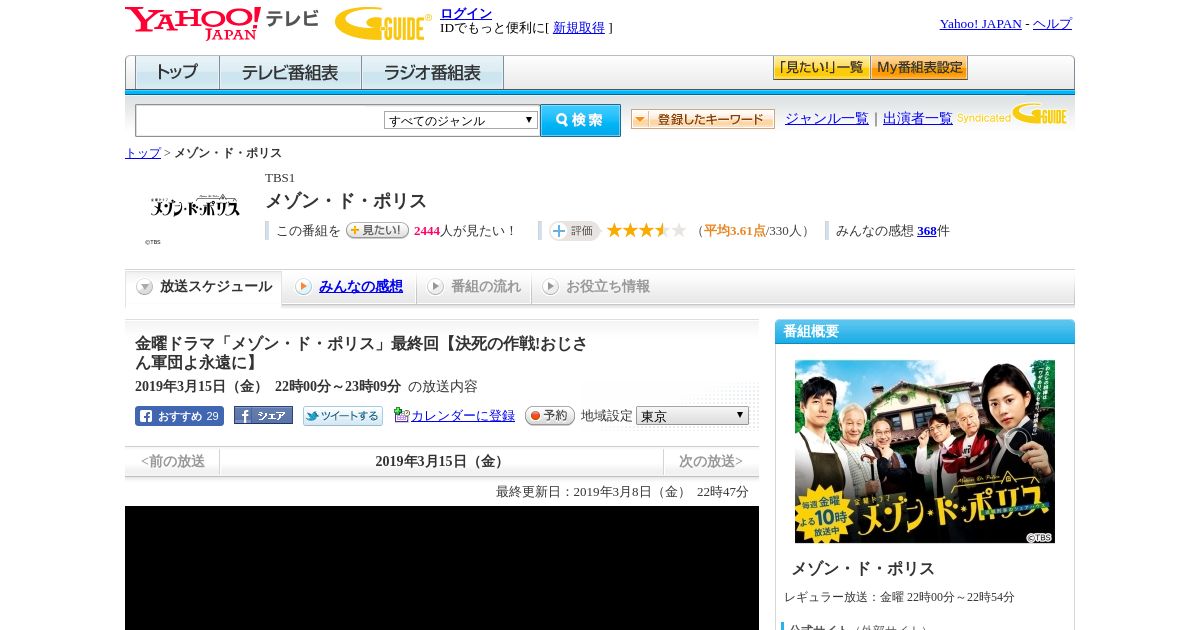The image size is (1200, 630).
Task: Click the Syndicated G-GUIDE logo
Action: coord(1012,115)
